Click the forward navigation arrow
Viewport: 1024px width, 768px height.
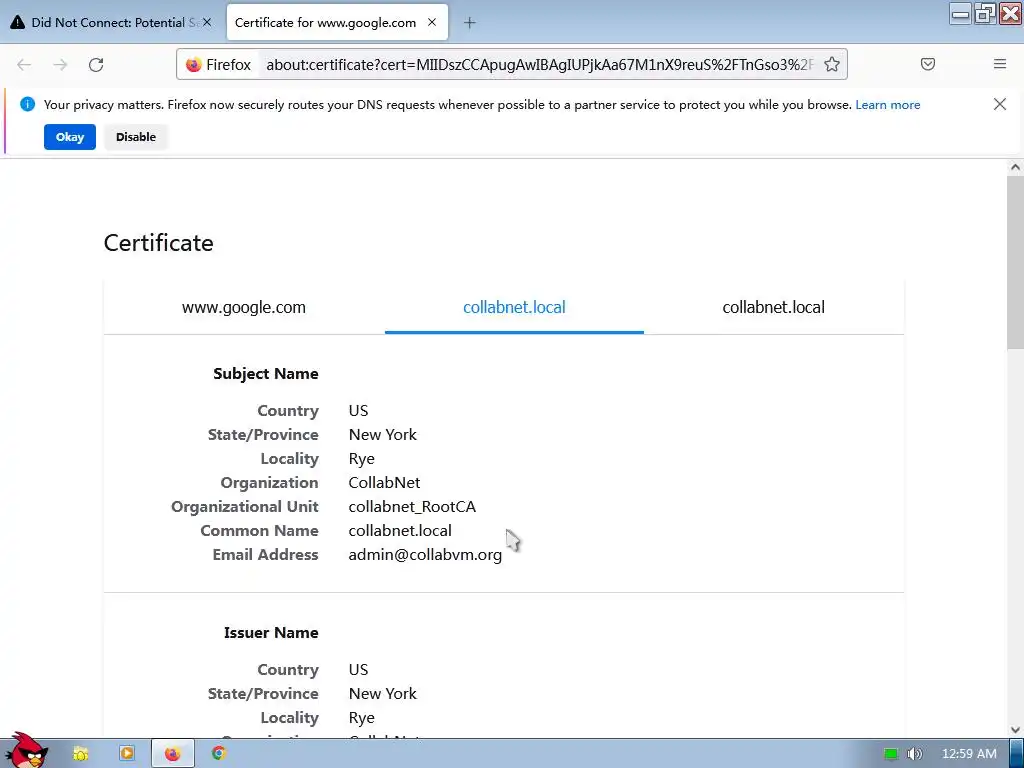(x=60, y=65)
